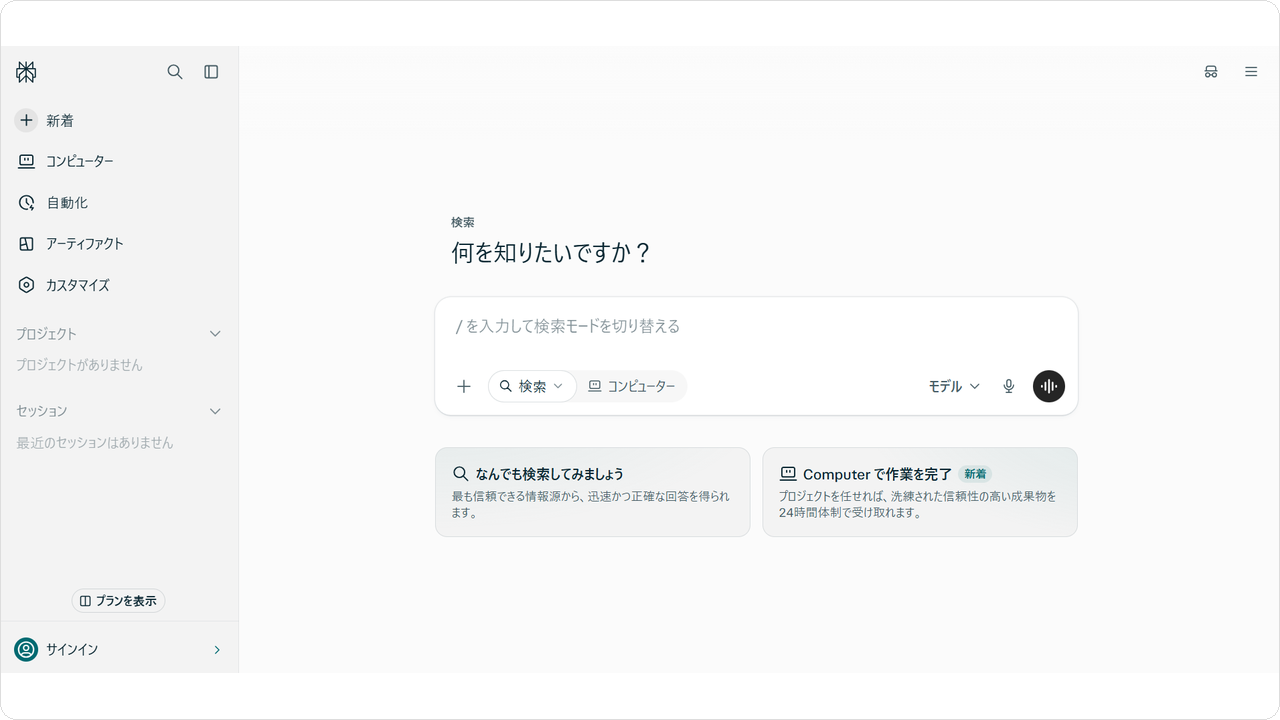Open カスタマイズ settings in the sidebar
The image size is (1280, 720).
pos(119,285)
